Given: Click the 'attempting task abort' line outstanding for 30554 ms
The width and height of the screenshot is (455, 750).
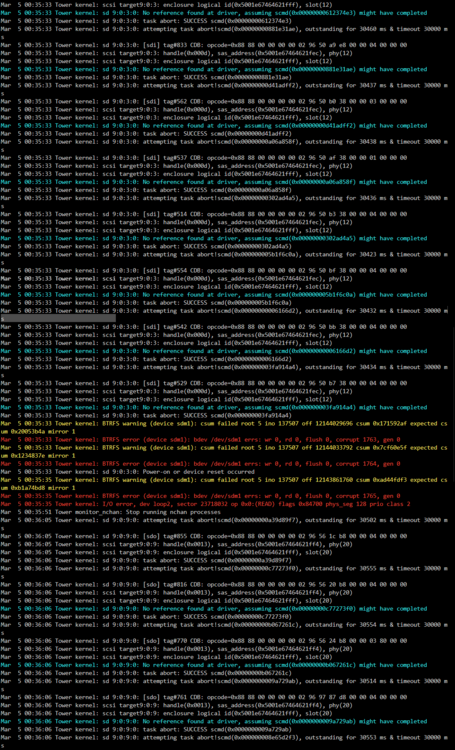Looking at the screenshot, I should (224, 629).
